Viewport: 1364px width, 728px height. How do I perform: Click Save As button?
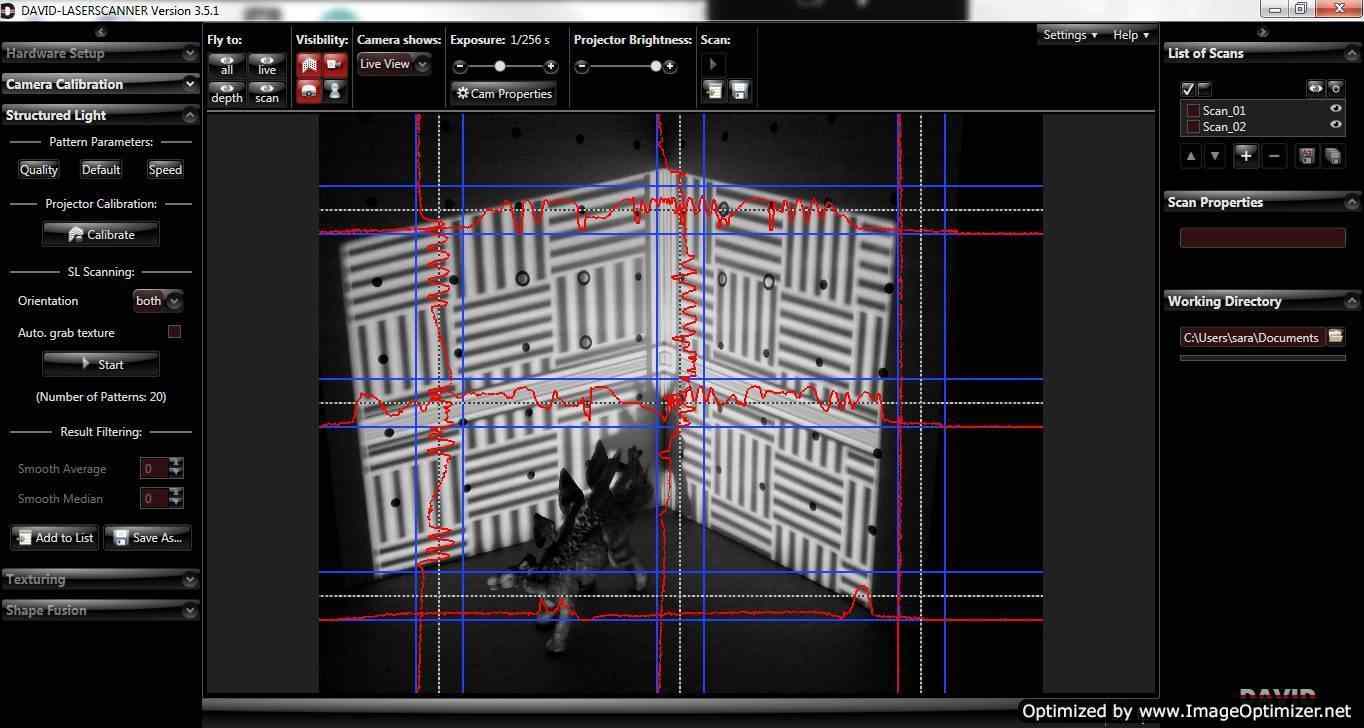[x=147, y=538]
